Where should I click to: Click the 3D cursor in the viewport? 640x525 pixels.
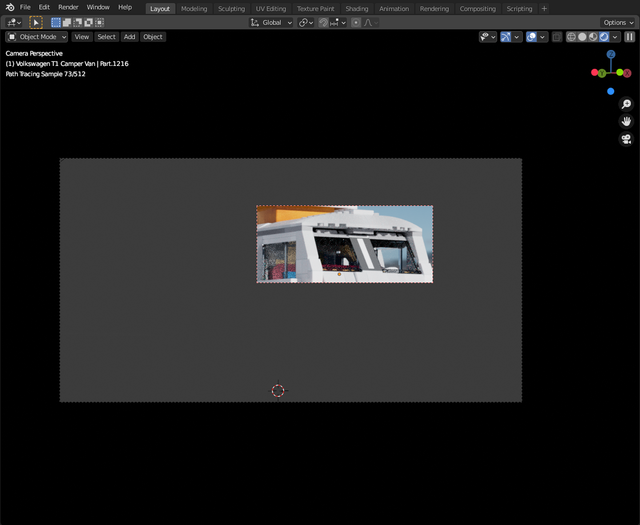pyautogui.click(x=278, y=391)
